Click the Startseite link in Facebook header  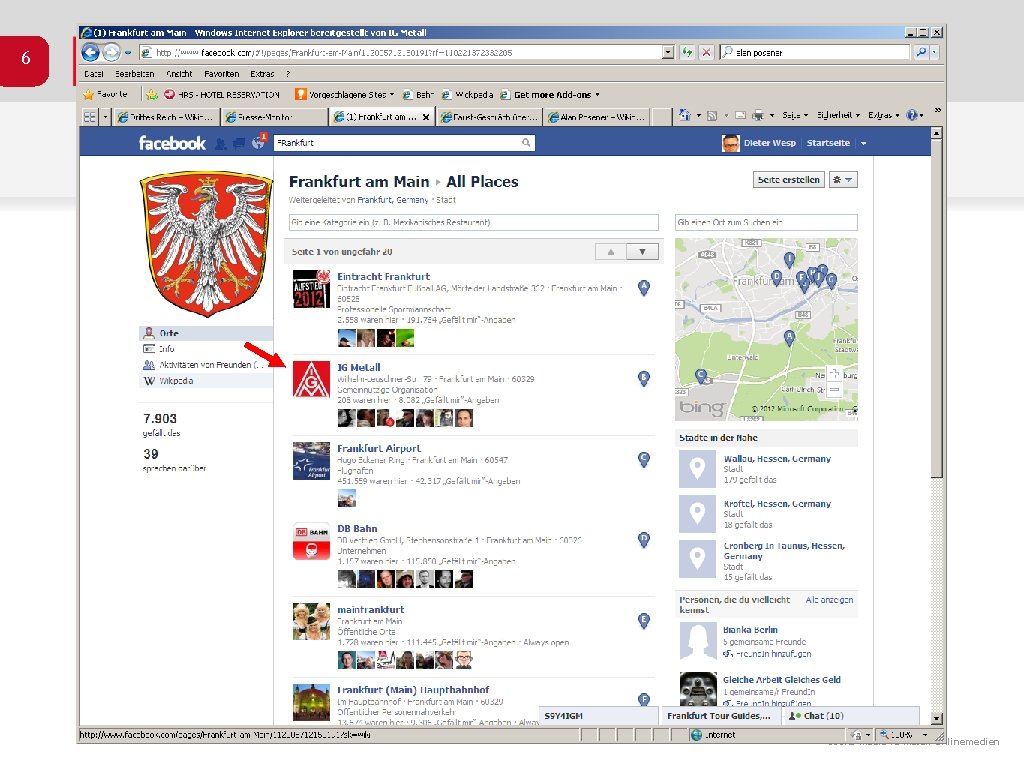[828, 143]
